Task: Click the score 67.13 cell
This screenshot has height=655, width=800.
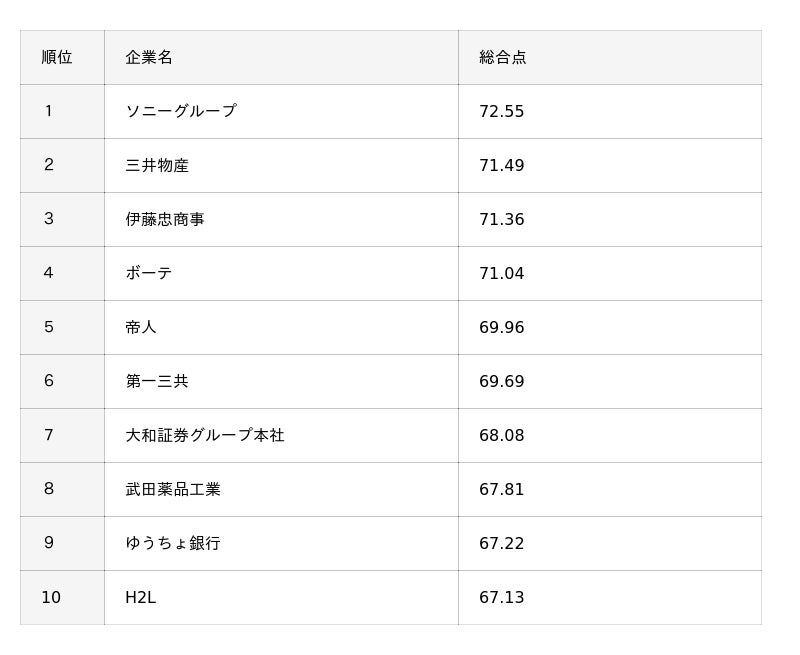Action: tap(502, 597)
